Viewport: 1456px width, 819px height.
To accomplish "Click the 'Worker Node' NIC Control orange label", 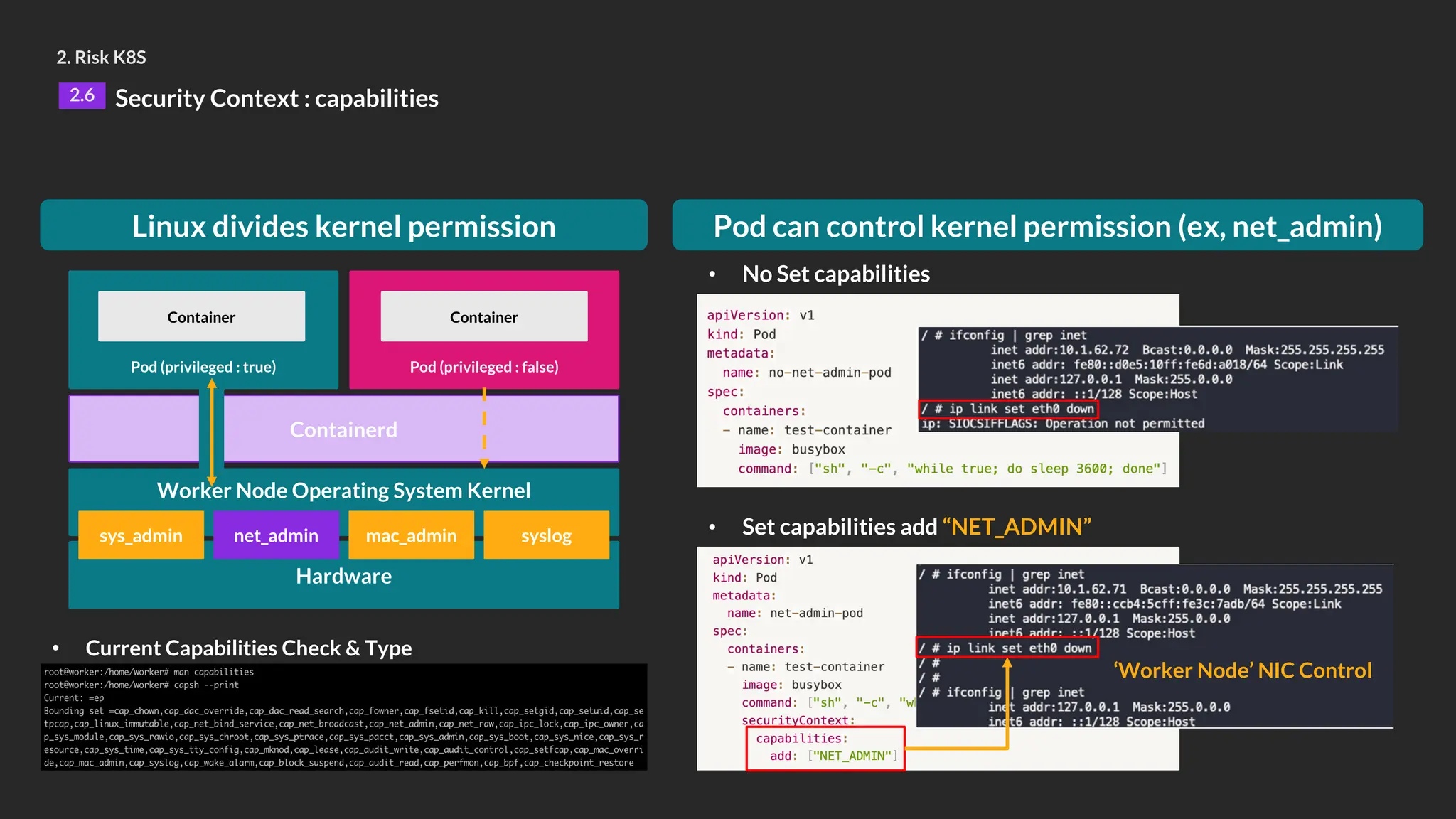I will [1242, 670].
